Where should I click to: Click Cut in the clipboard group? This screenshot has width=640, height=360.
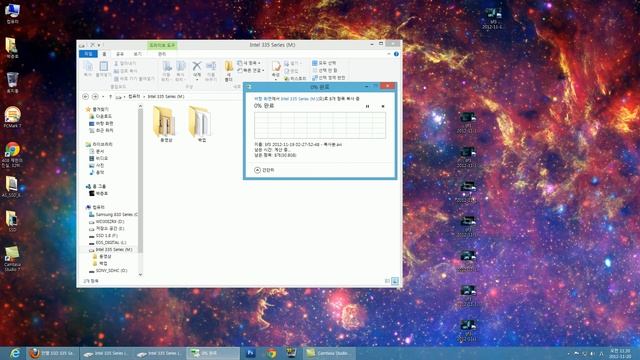point(125,63)
